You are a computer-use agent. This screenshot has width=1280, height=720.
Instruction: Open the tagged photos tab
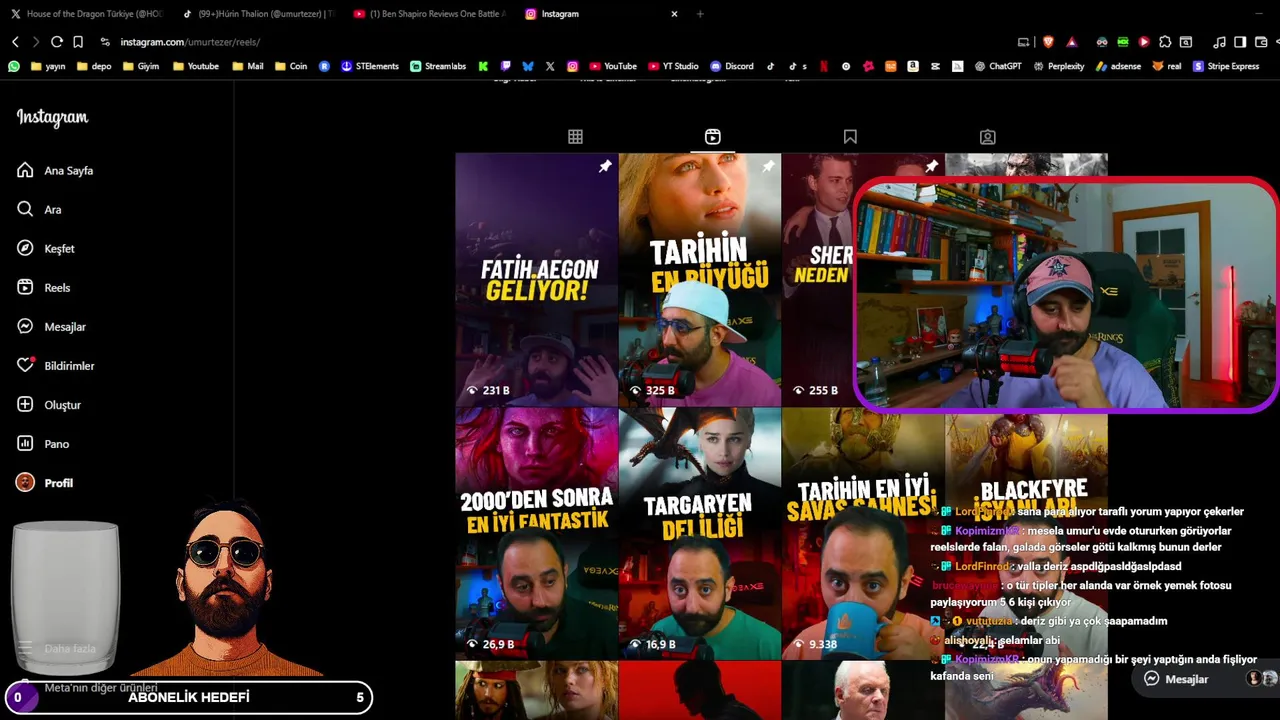click(x=987, y=137)
